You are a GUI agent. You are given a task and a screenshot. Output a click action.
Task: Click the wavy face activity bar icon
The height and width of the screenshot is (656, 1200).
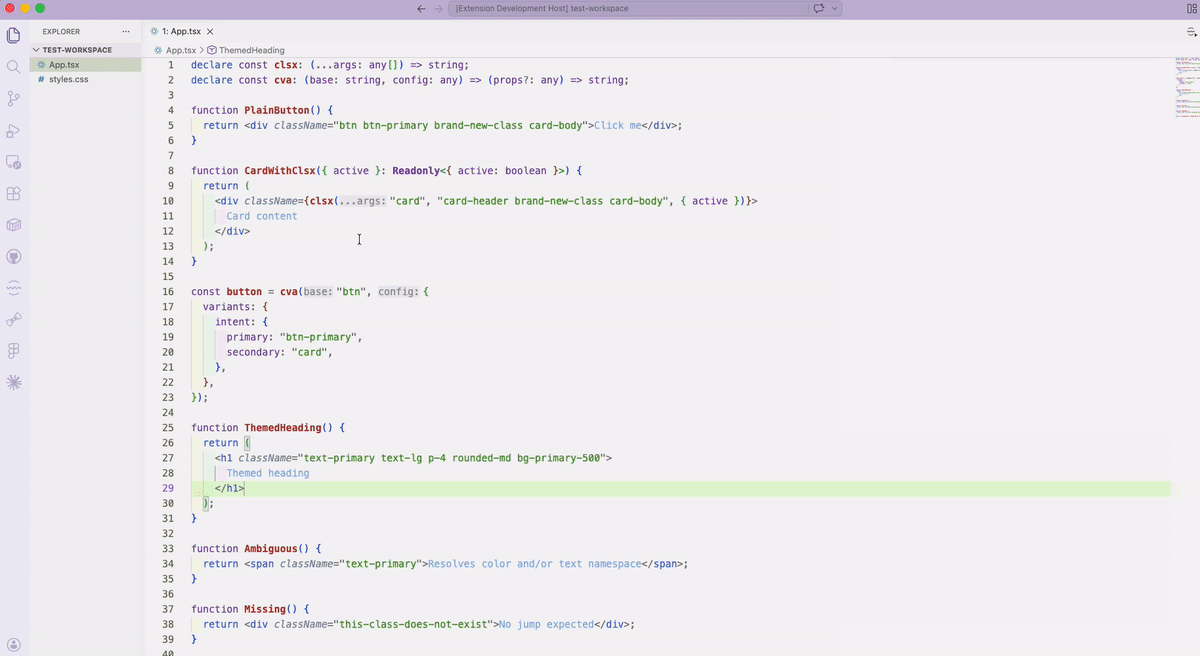click(x=14, y=288)
